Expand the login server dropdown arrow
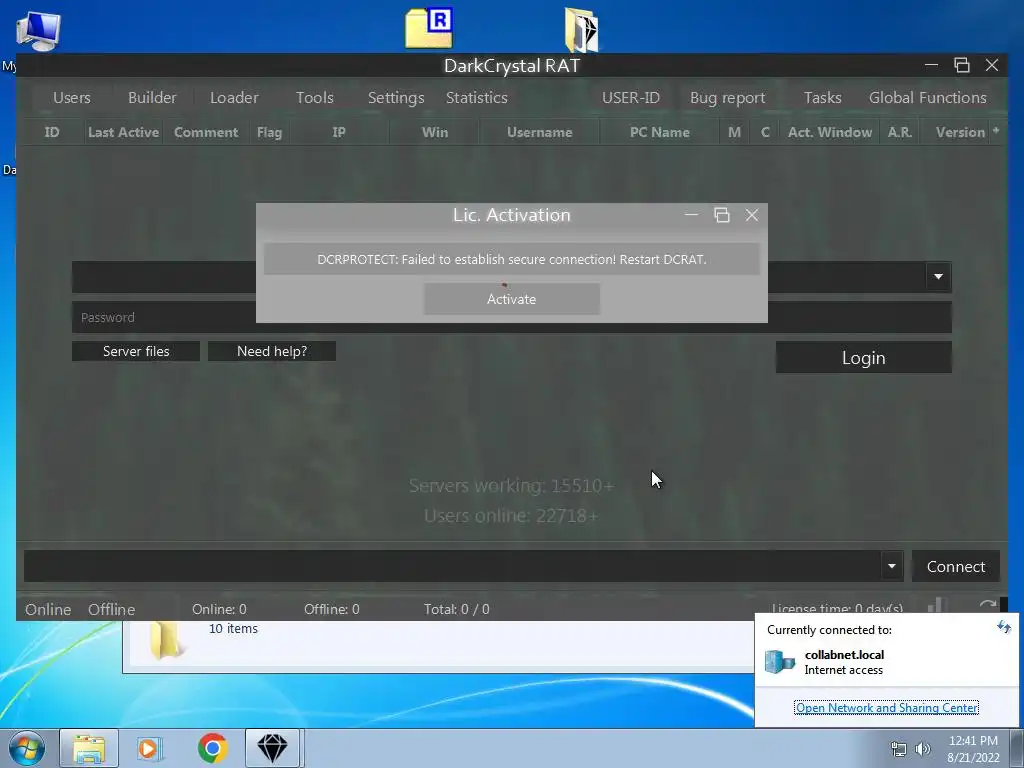The image size is (1024, 768). (938, 277)
